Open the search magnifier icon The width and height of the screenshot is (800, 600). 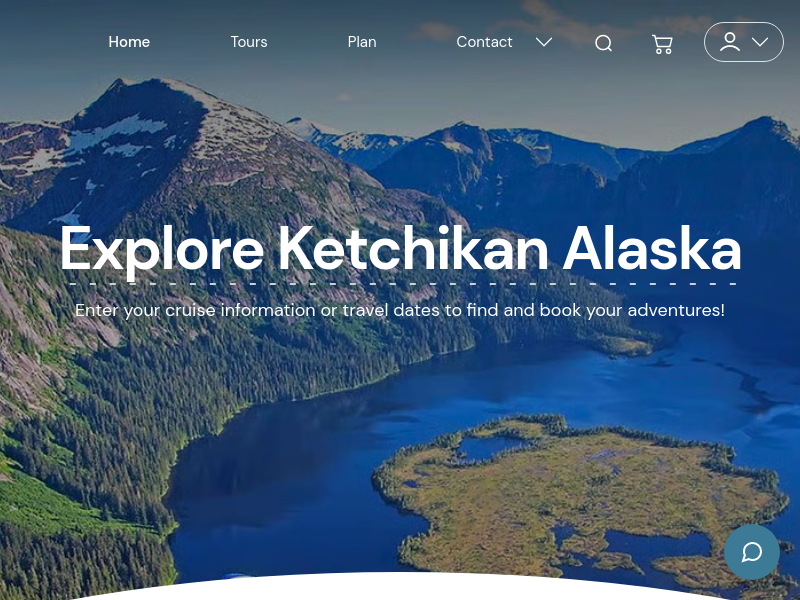603,43
